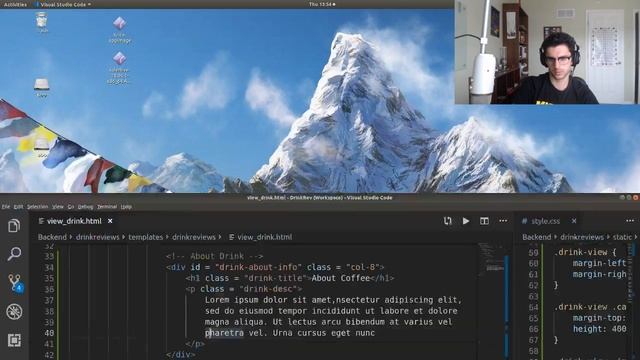The height and width of the screenshot is (360, 640).
Task: Click the "drink-desc" class string
Action: tap(269, 289)
